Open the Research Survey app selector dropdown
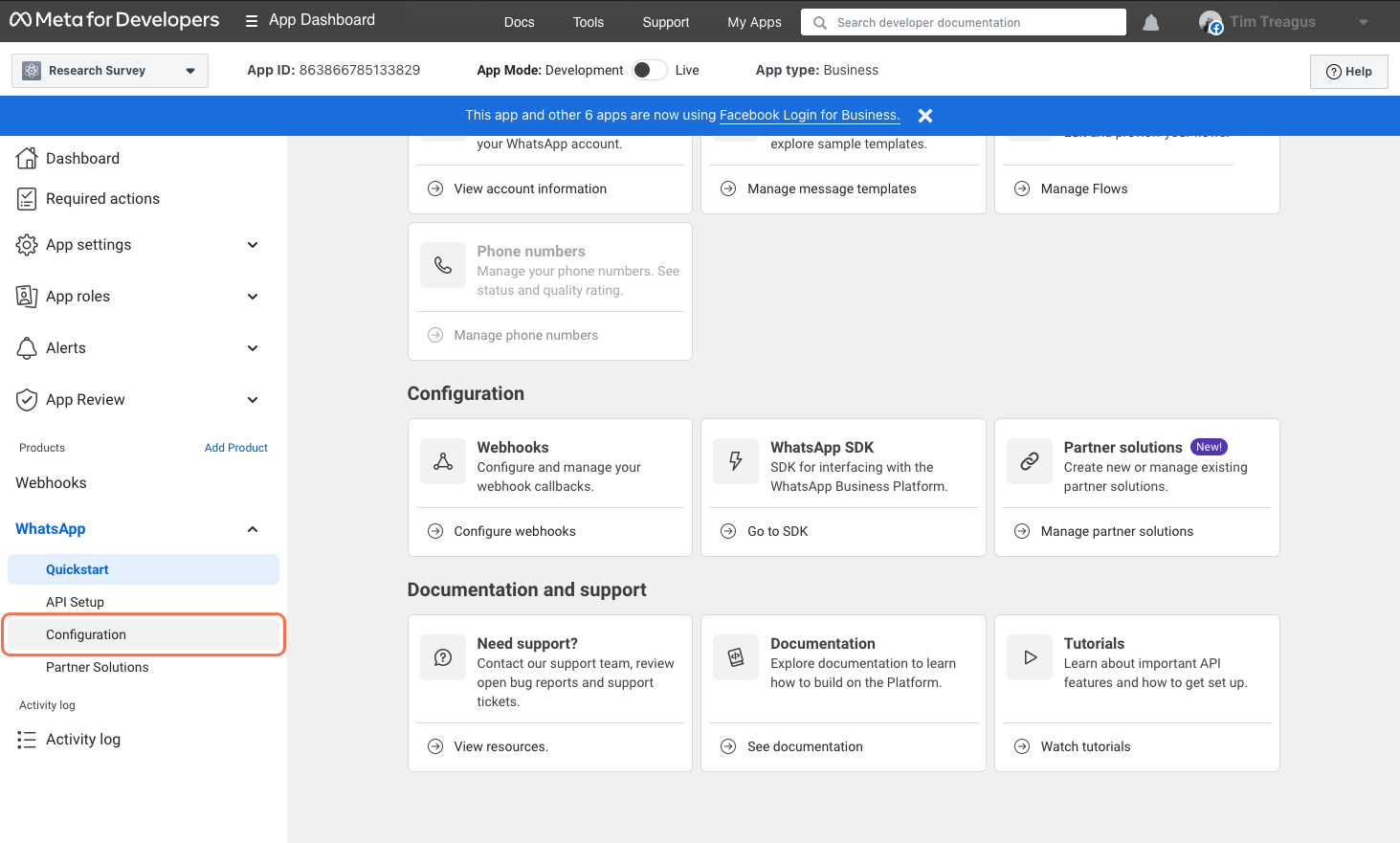 coord(110,71)
